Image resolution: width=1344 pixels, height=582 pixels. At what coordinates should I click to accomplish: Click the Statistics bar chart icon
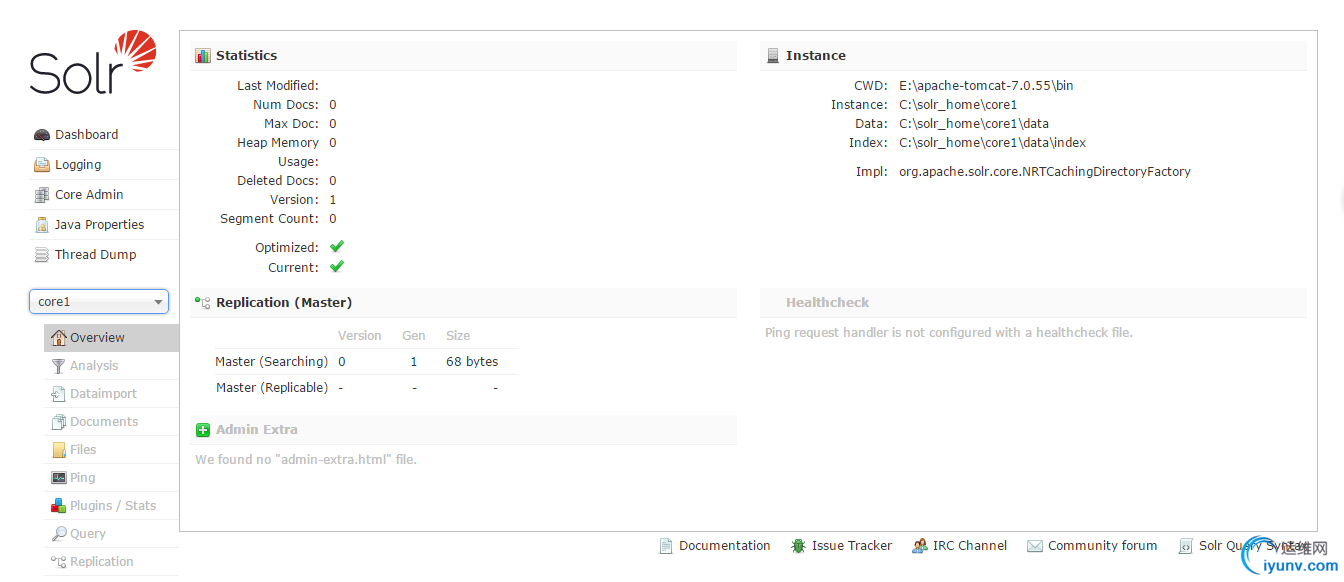(x=203, y=56)
